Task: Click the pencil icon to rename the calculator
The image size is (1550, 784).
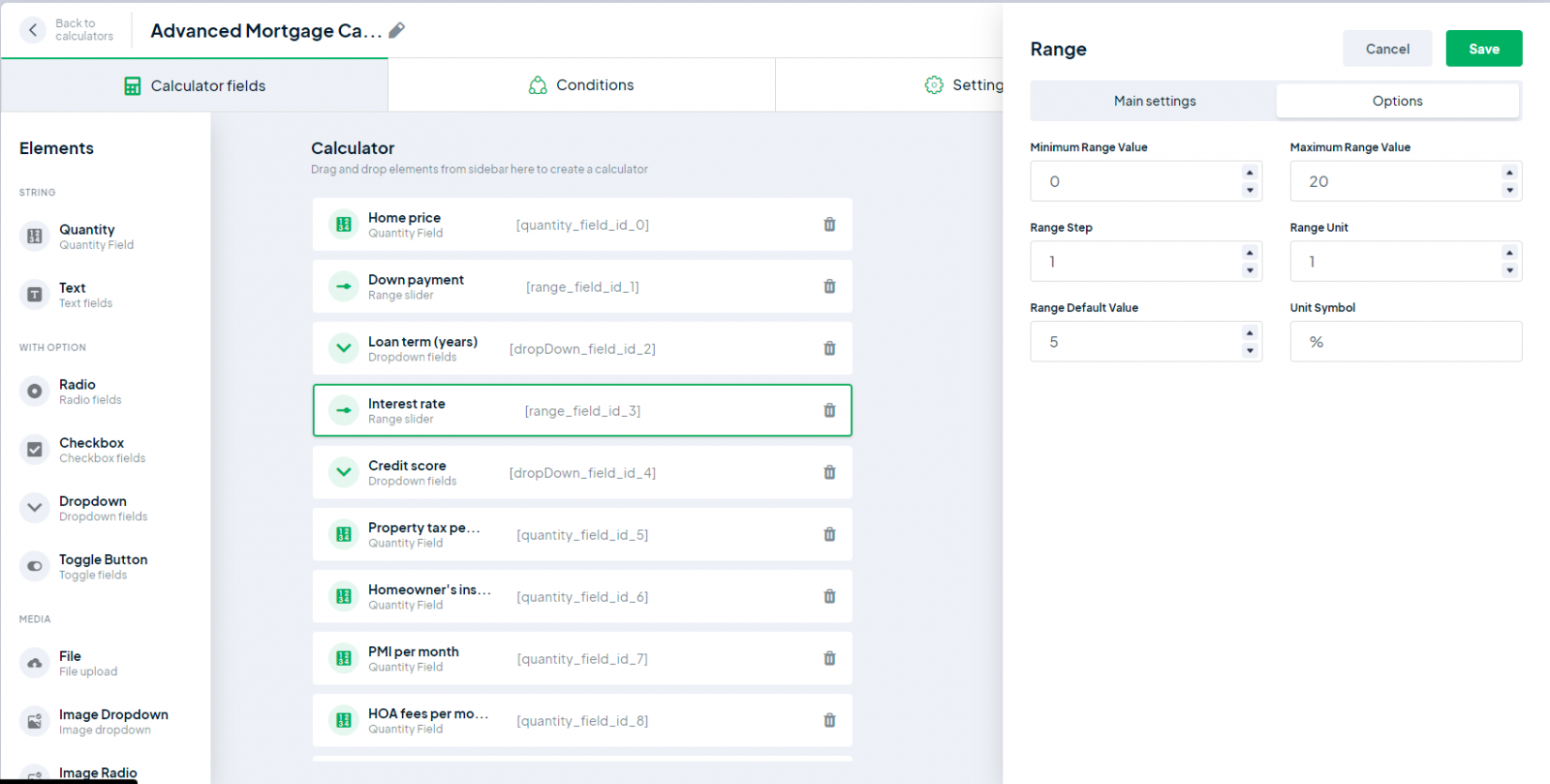Action: point(397,31)
